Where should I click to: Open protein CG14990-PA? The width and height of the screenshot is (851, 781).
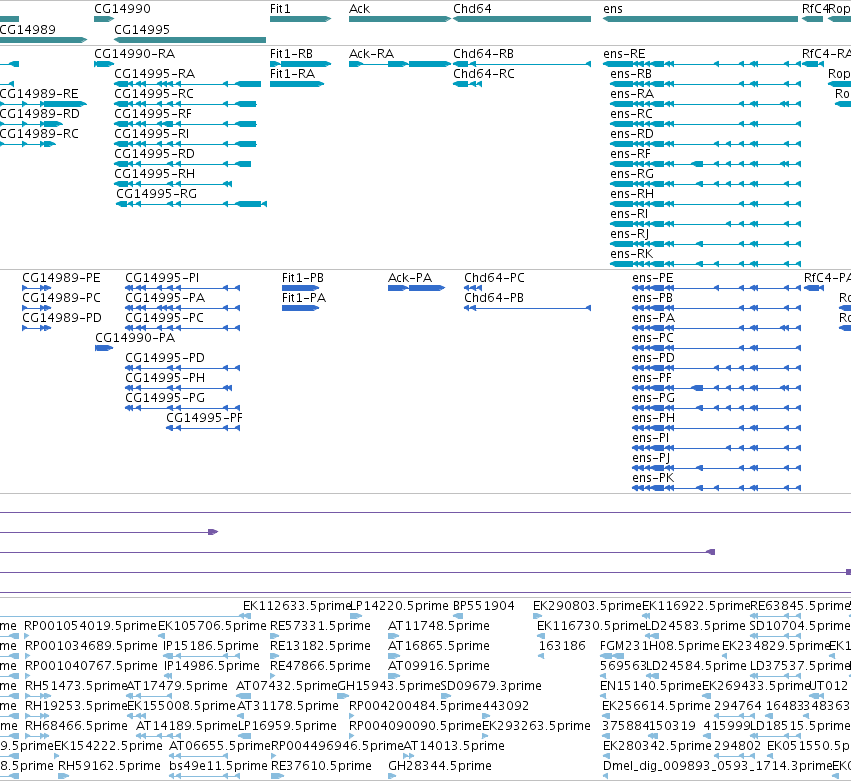[x=135, y=338]
